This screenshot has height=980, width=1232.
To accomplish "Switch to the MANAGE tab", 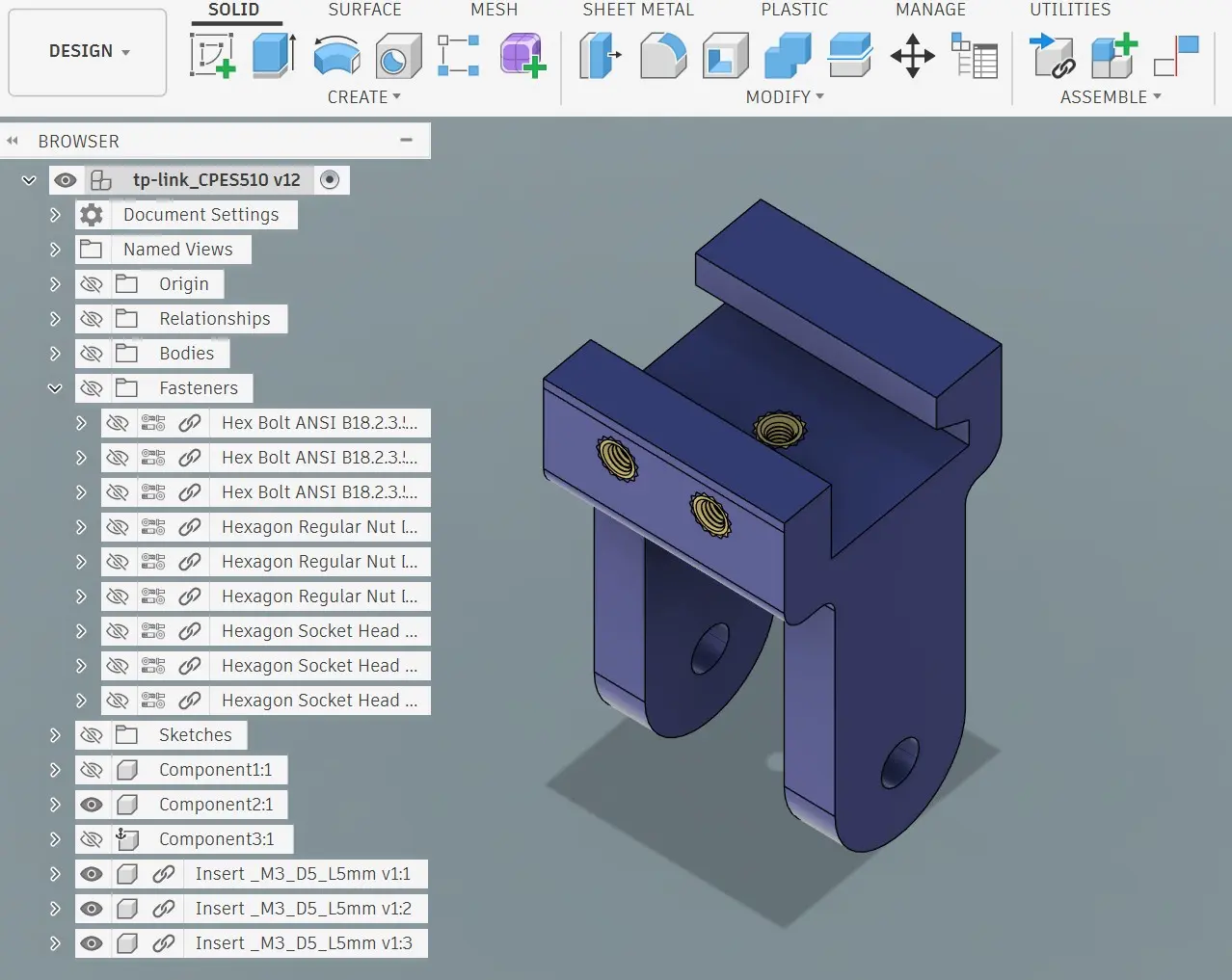I will coord(930,10).
